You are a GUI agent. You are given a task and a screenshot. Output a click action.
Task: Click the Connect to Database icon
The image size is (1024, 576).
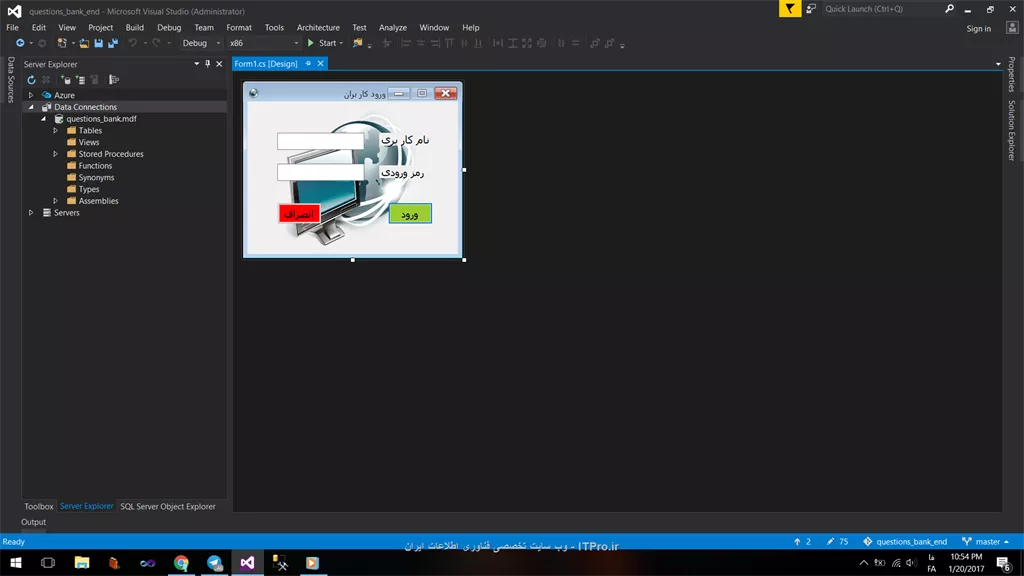pyautogui.click(x=65, y=80)
